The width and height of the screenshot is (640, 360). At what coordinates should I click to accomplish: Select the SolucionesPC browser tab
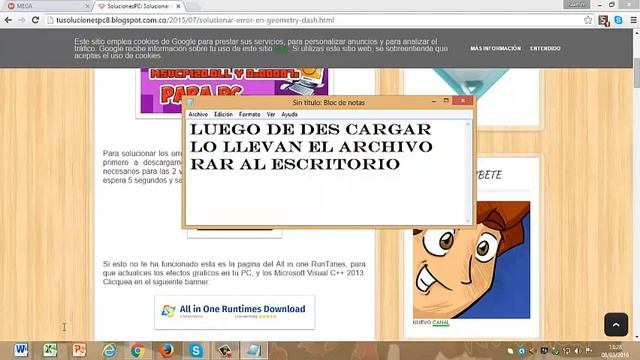[x=139, y=6]
